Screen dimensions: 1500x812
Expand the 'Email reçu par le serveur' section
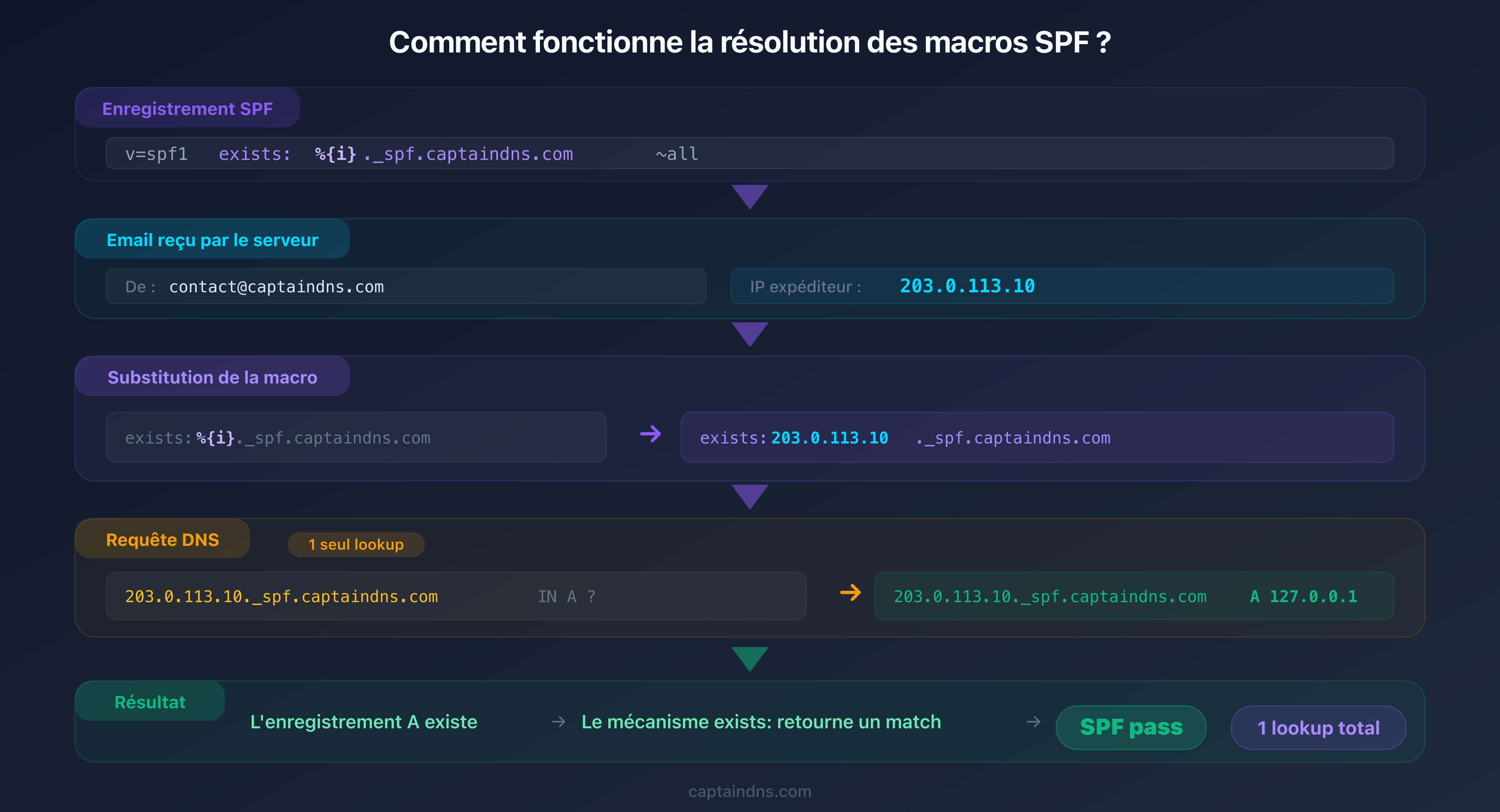click(212, 239)
